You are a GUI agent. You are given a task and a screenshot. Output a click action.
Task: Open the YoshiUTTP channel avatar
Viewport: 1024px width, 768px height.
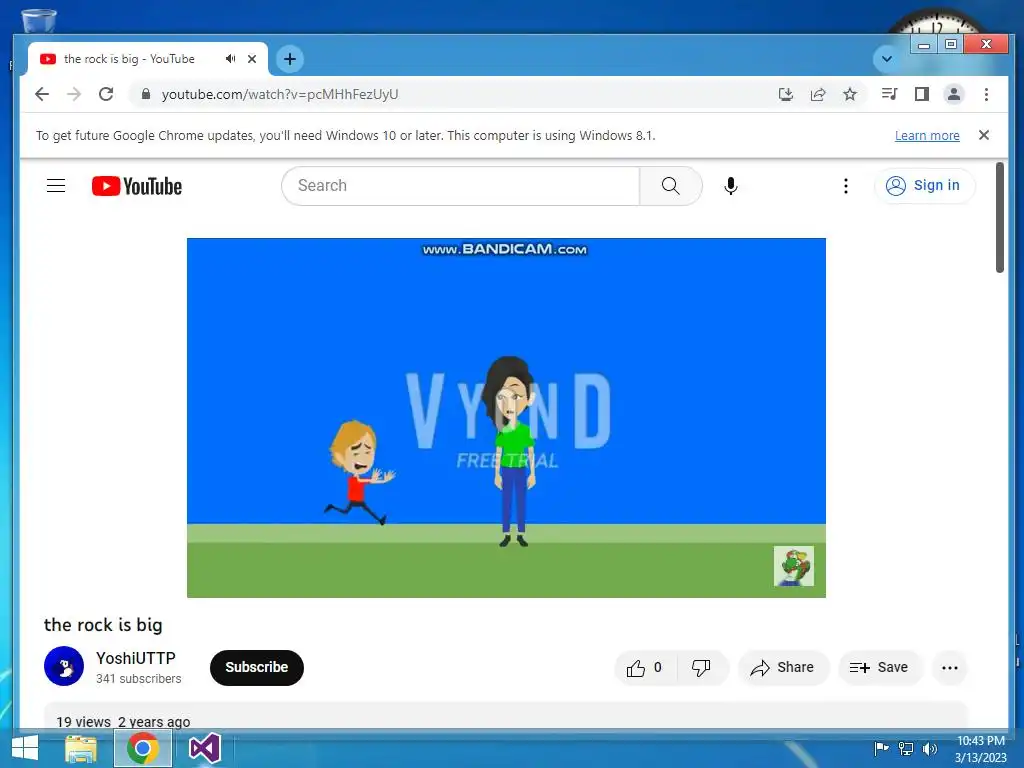pyautogui.click(x=64, y=666)
